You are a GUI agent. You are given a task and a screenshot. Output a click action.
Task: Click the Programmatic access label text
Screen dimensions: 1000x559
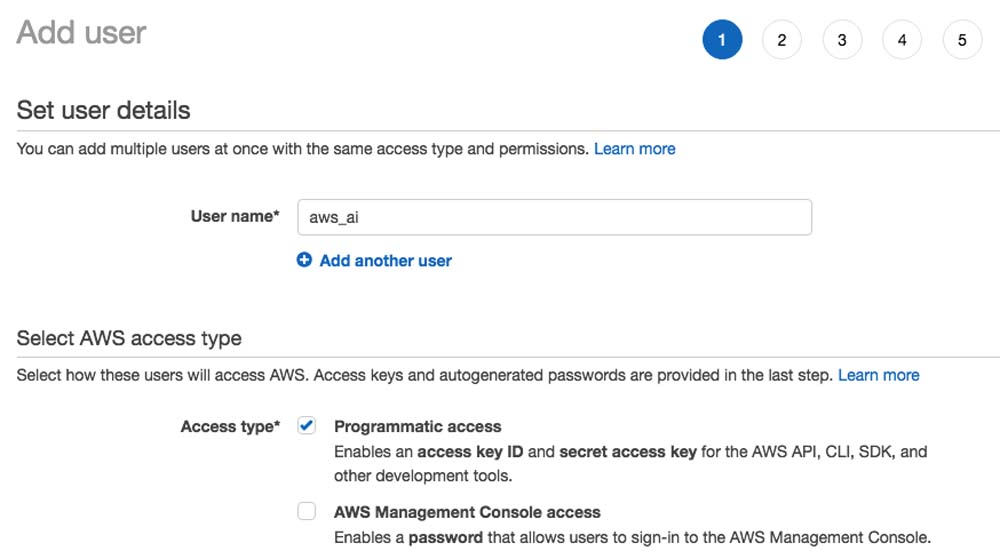(417, 426)
